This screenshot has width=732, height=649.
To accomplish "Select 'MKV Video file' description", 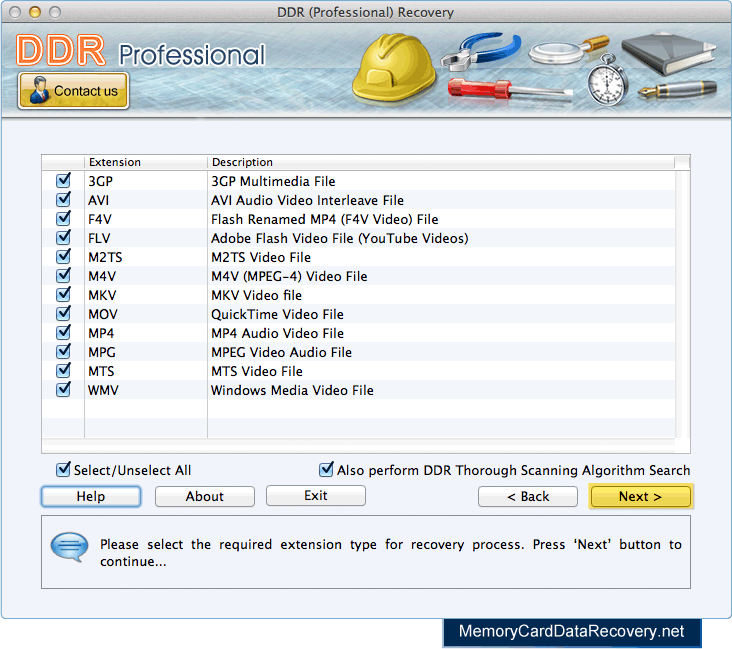I will click(x=256, y=296).
